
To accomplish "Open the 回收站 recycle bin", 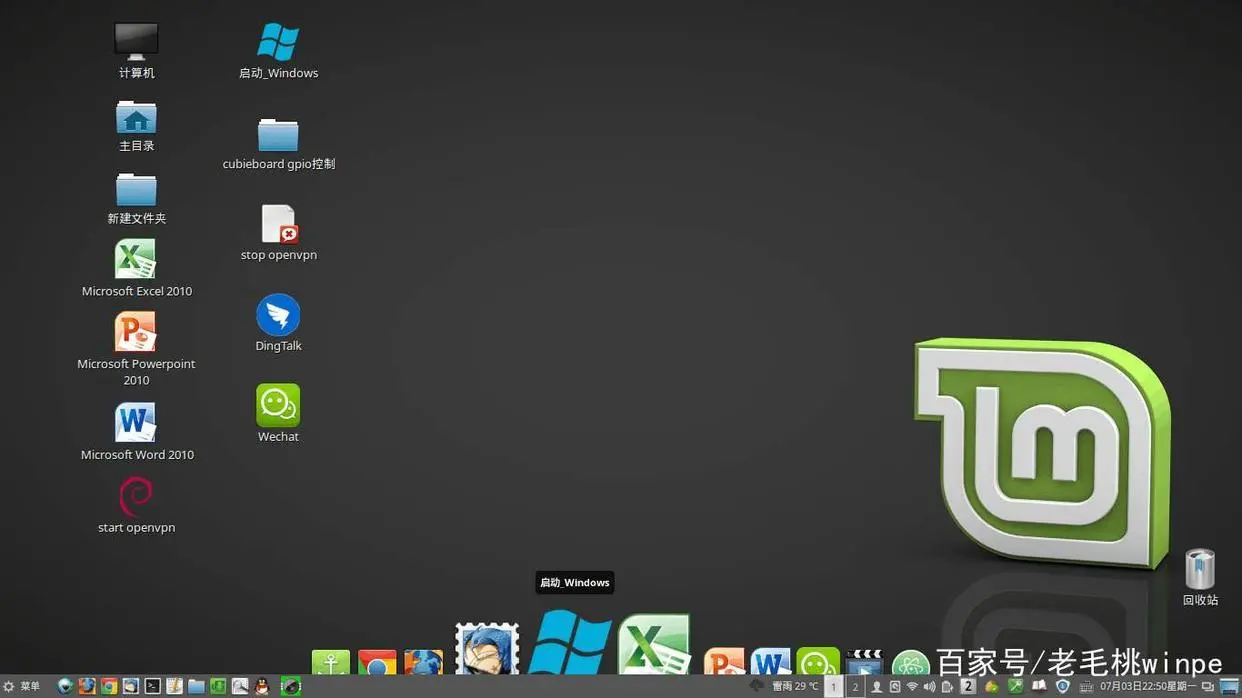I will [x=1200, y=577].
